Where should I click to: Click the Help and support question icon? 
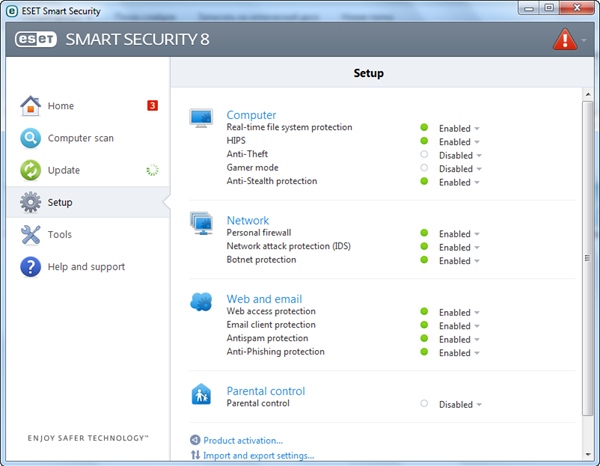coord(31,266)
